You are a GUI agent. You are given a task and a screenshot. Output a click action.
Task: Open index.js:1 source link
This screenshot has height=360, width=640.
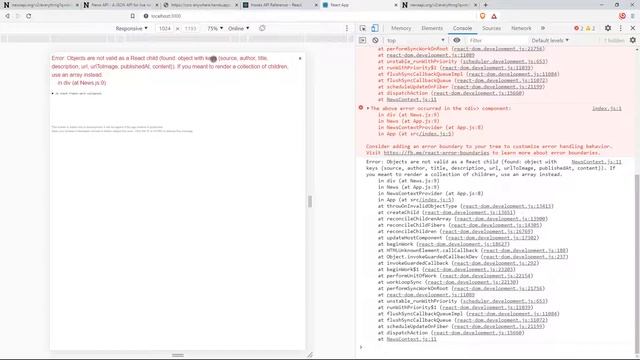[607, 108]
